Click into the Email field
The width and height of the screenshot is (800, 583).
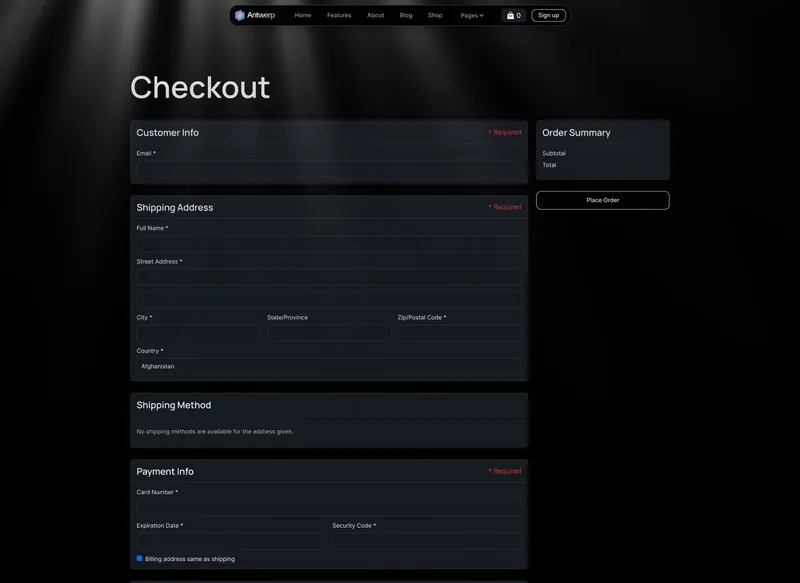click(x=329, y=170)
